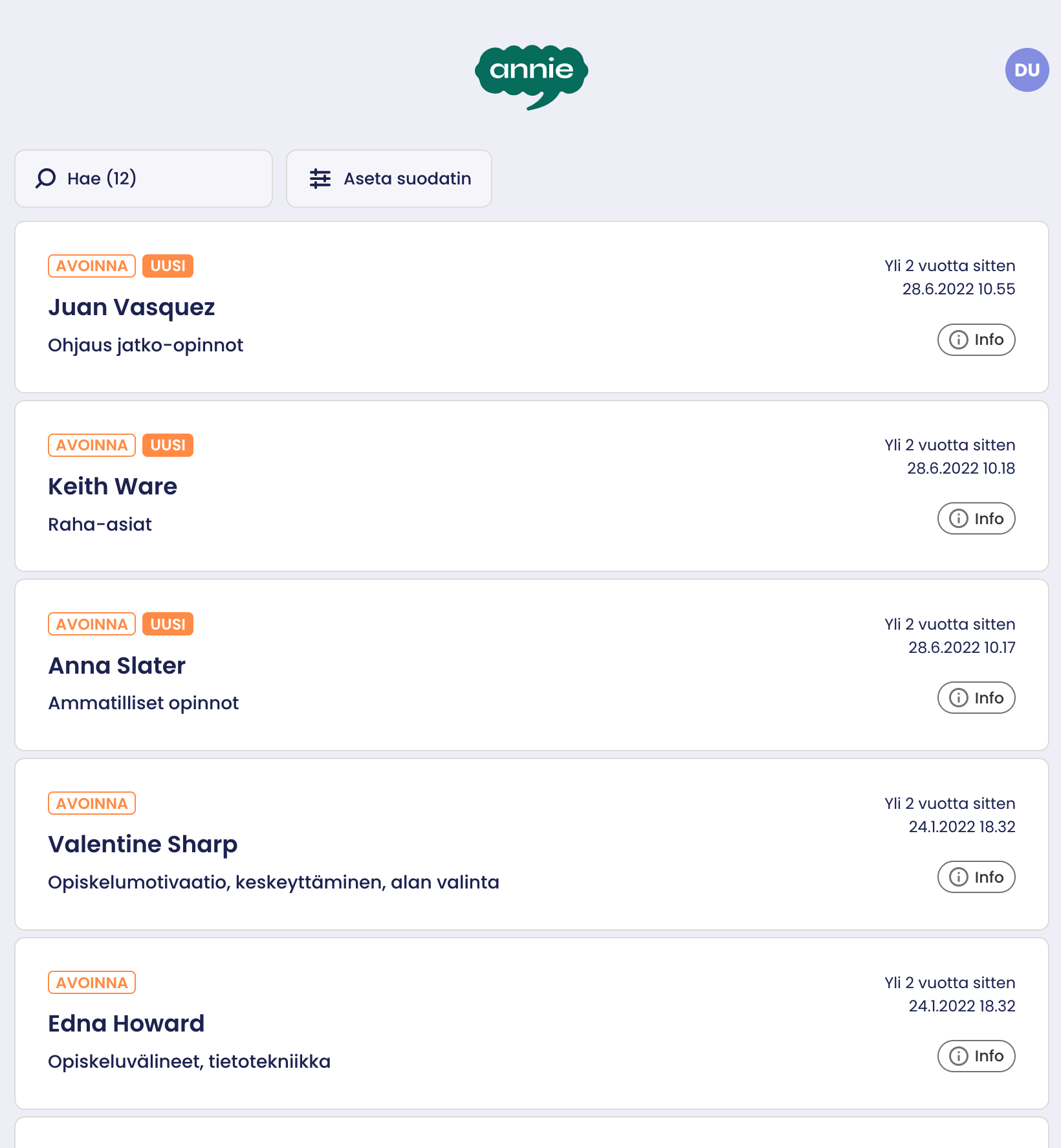Open the DU user avatar menu
This screenshot has width=1061, height=1148.
(1027, 70)
